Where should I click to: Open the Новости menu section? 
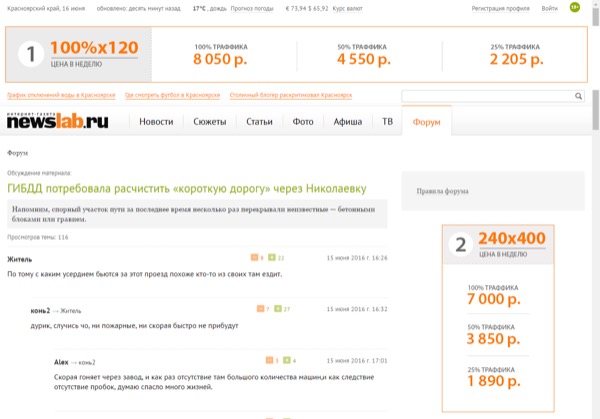click(156, 122)
